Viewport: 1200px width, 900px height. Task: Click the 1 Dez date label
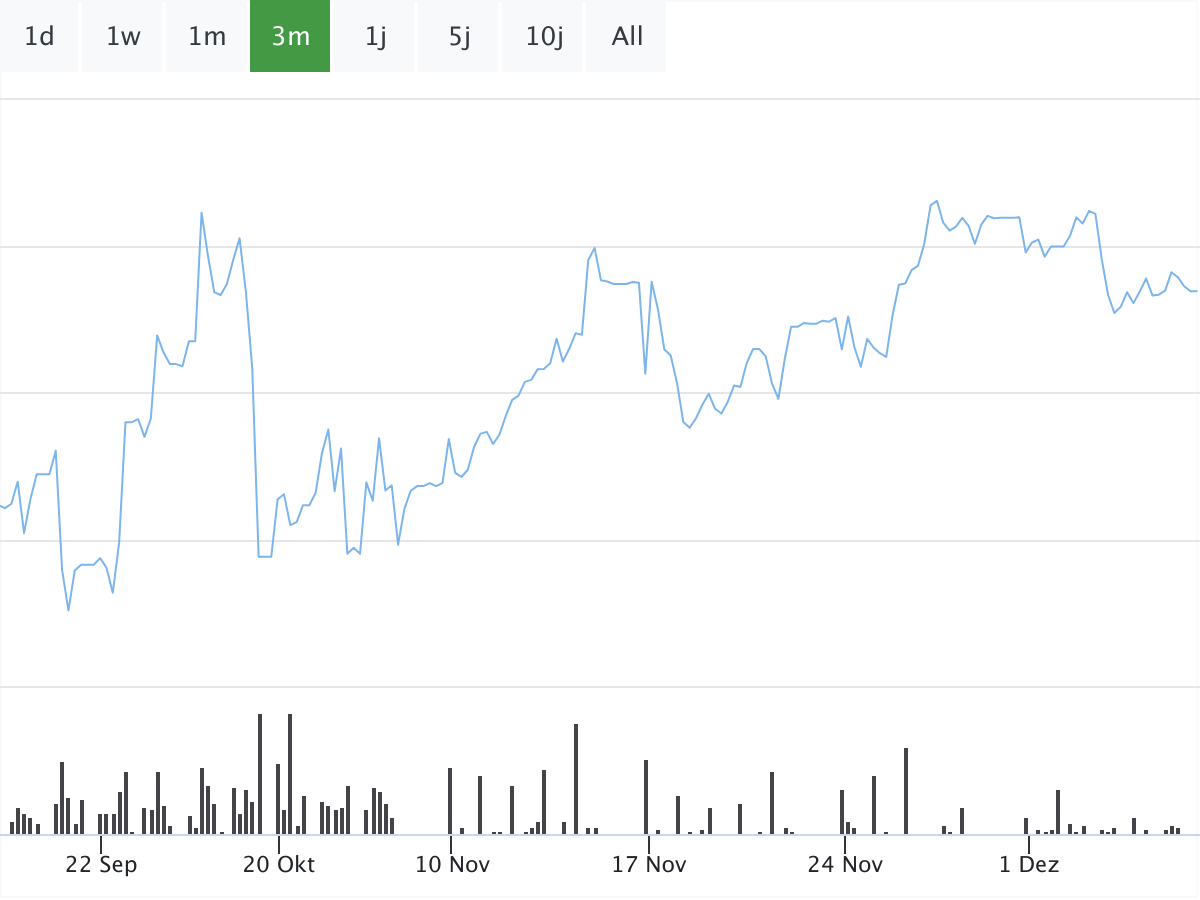pyautogui.click(x=1028, y=864)
